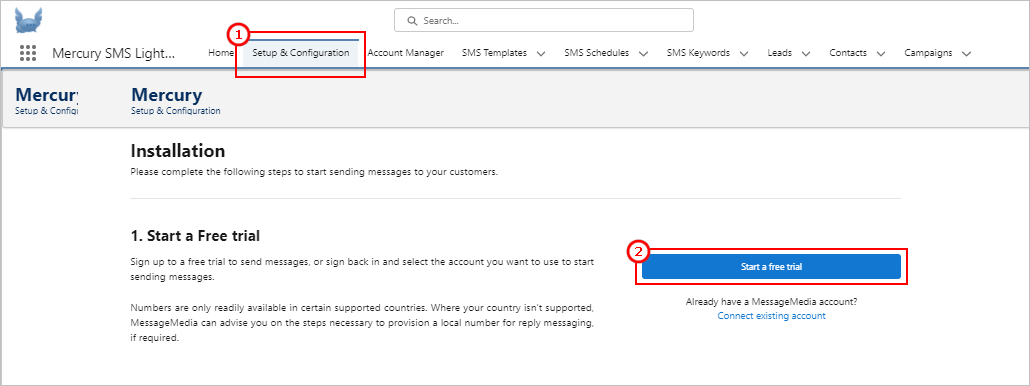Viewport: 1030px width, 386px height.
Task: Click the Mercury winged logo icon
Action: coord(28,20)
